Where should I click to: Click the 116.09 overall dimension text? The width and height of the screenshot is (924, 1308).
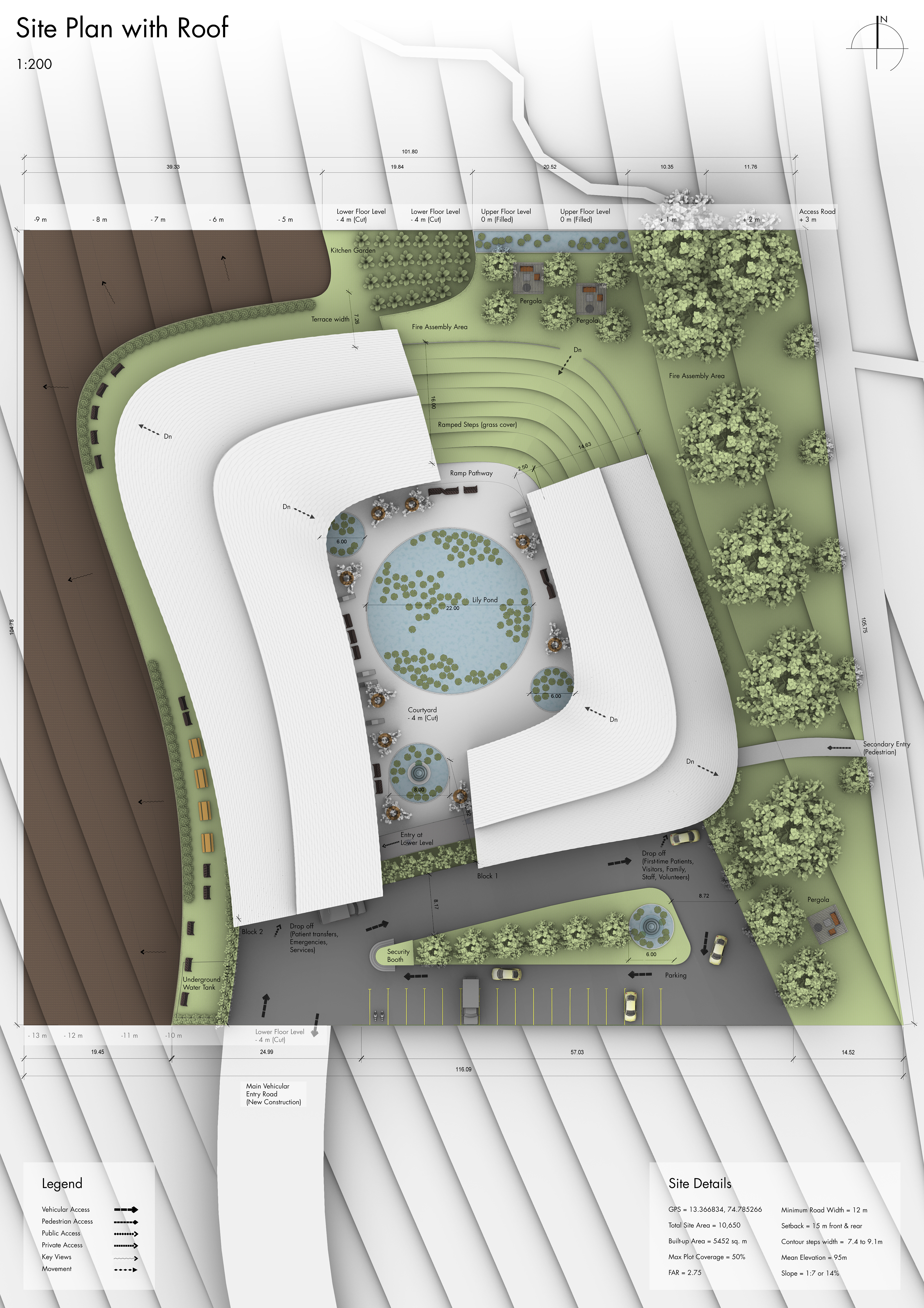[463, 1069]
